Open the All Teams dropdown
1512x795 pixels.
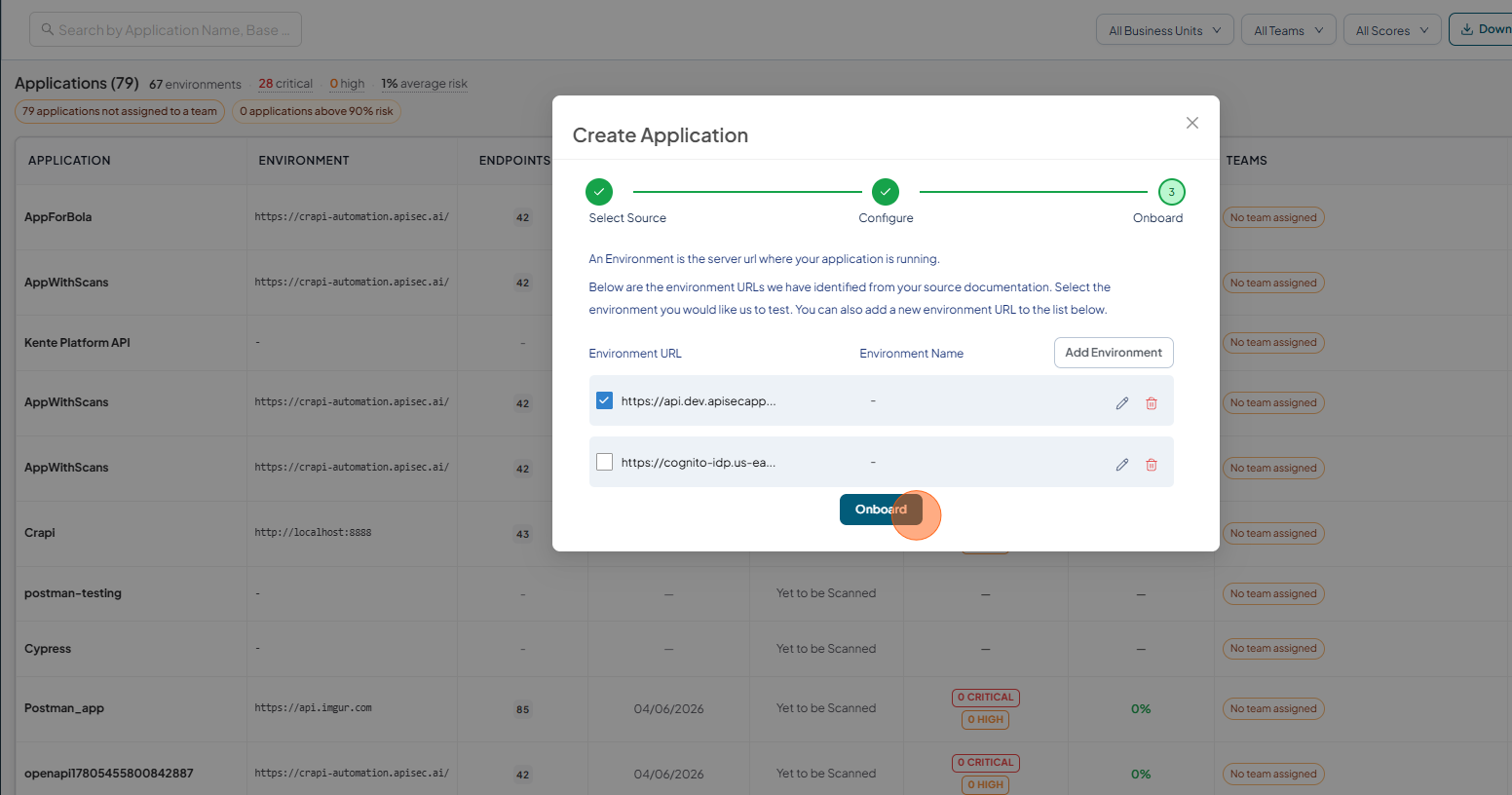tap(1288, 30)
